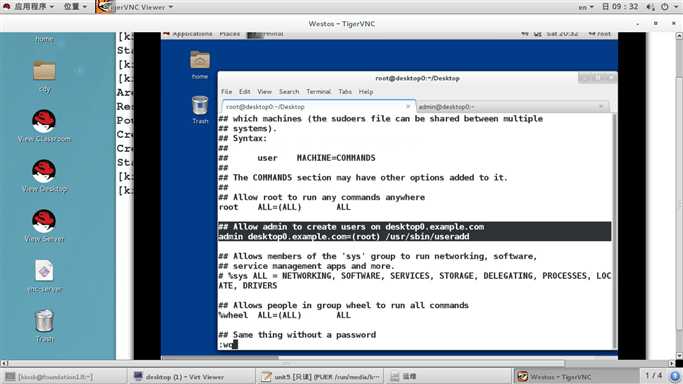
Task: Open the Trash icon inside the VNC desktop
Action: tap(200, 106)
